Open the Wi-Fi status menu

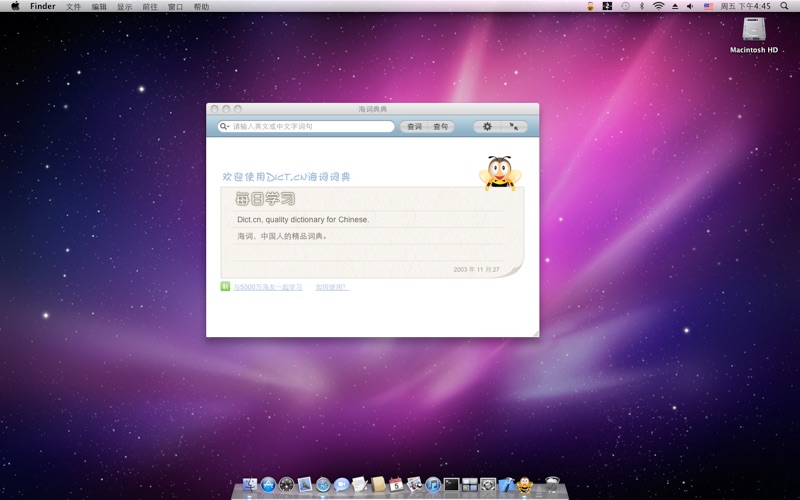click(x=658, y=6)
